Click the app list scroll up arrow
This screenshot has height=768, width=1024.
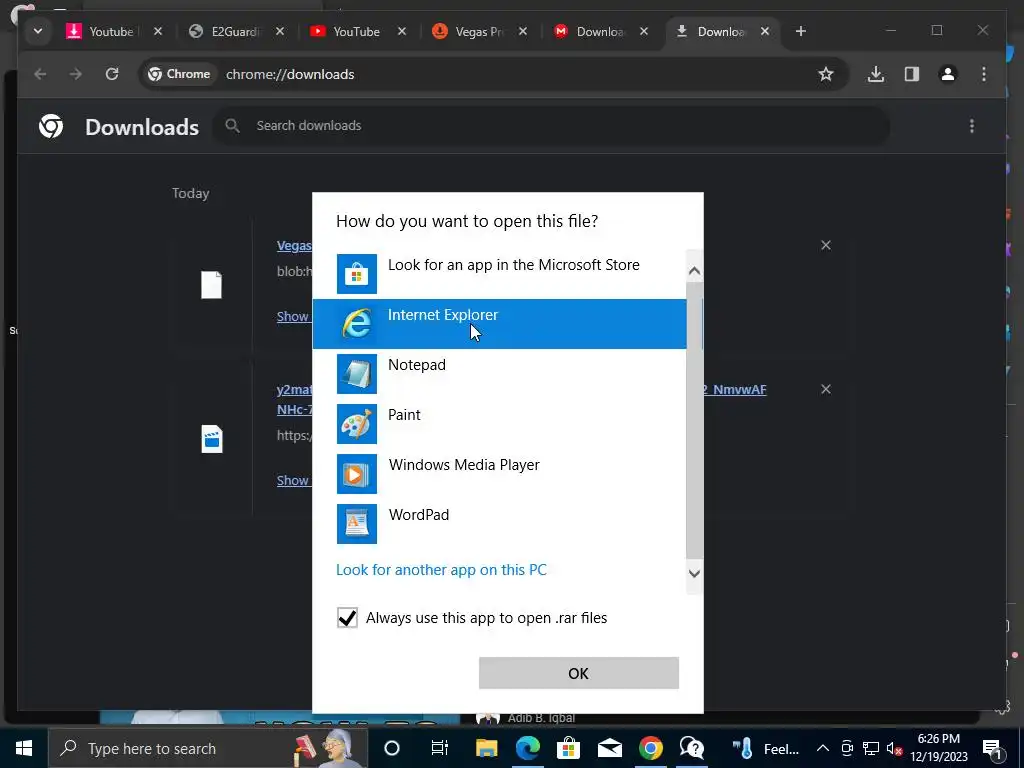coord(694,270)
